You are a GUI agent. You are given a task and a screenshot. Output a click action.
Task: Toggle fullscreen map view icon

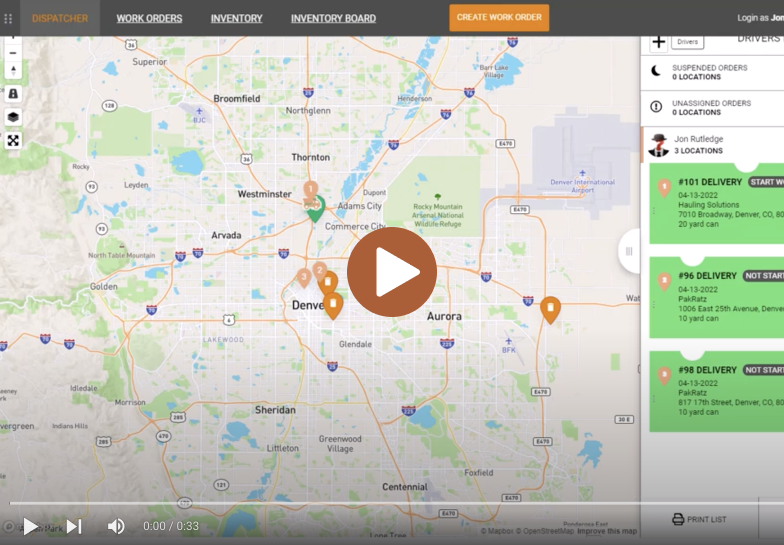13,140
